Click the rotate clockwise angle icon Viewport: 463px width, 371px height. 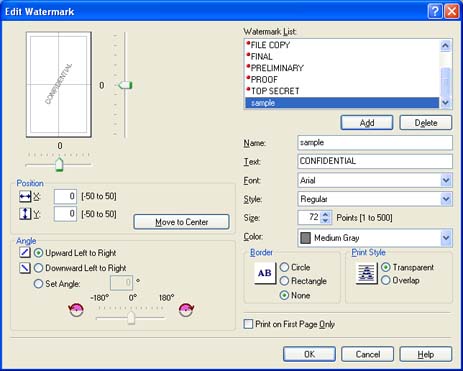(x=186, y=310)
